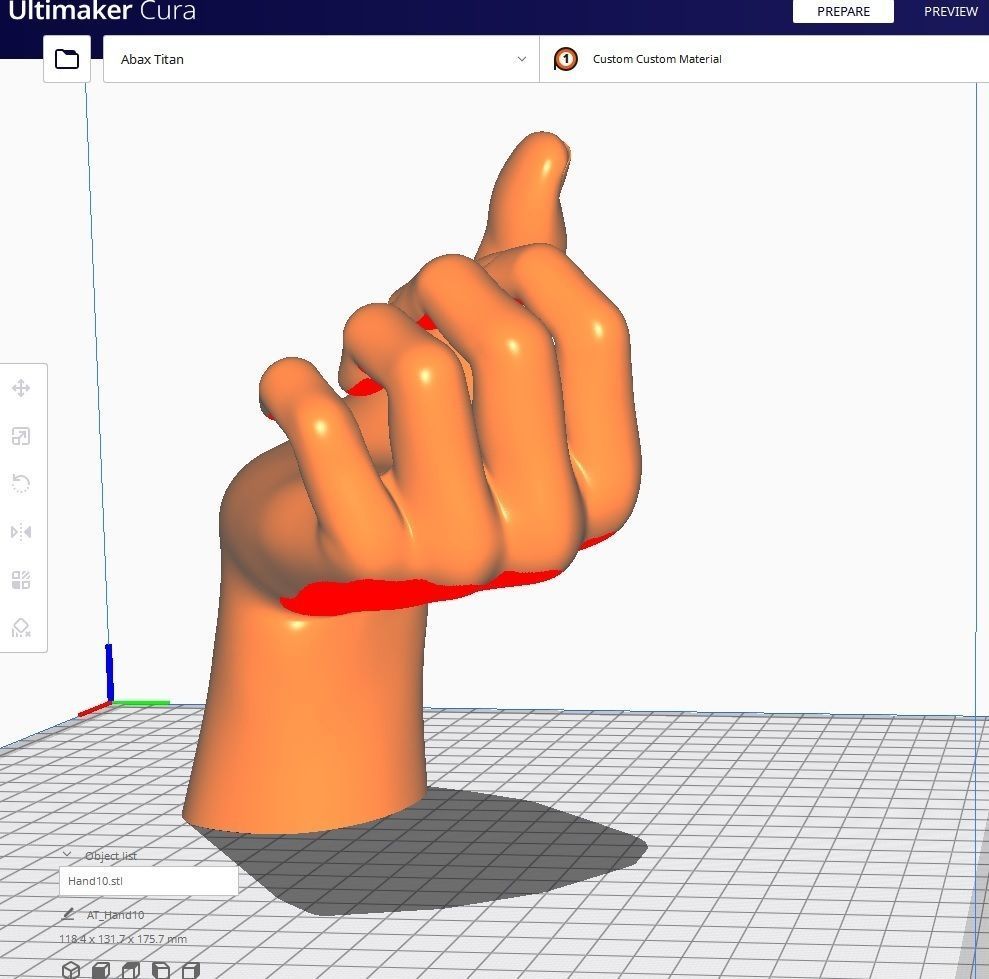Open Custom Custom Material configuration

(764, 59)
